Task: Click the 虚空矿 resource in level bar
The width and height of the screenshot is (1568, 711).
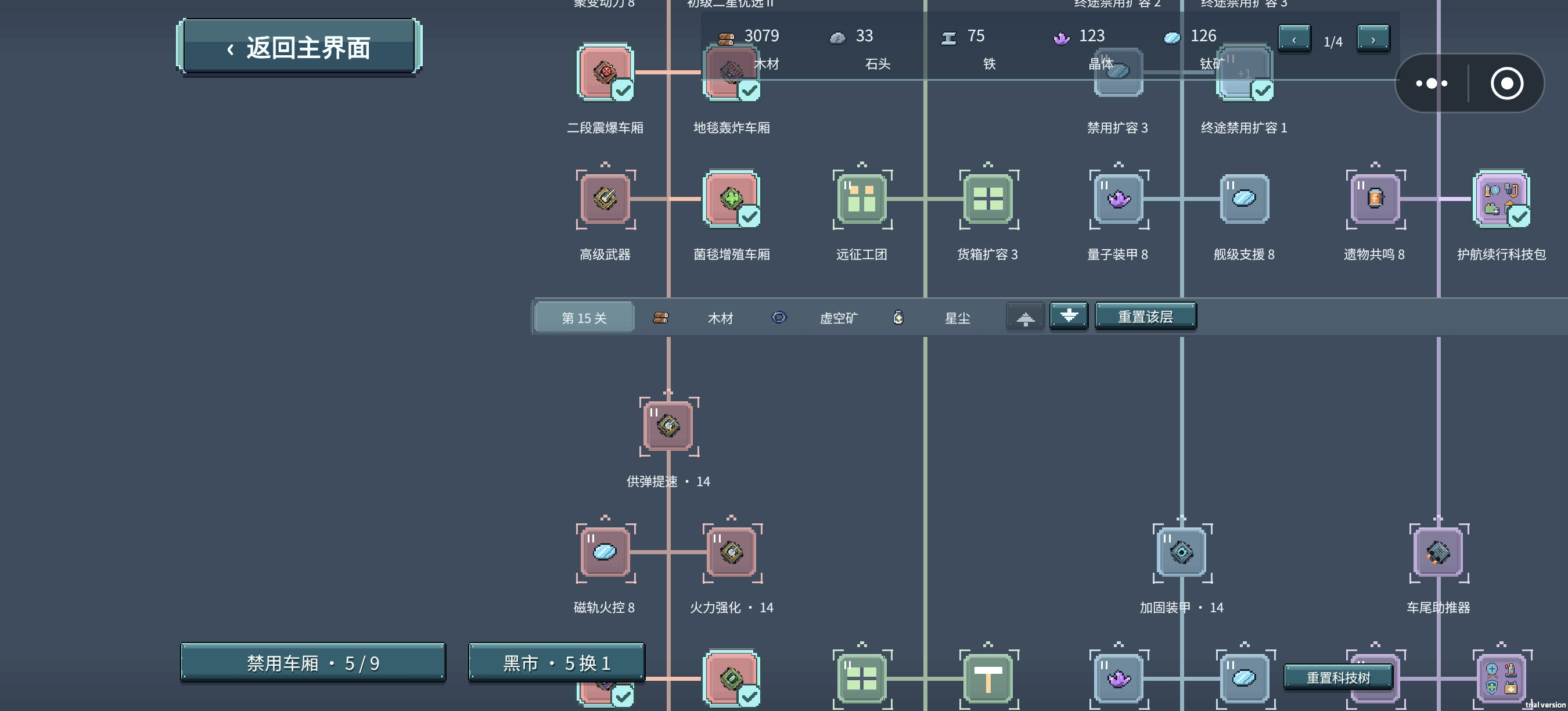Action: pos(838,318)
